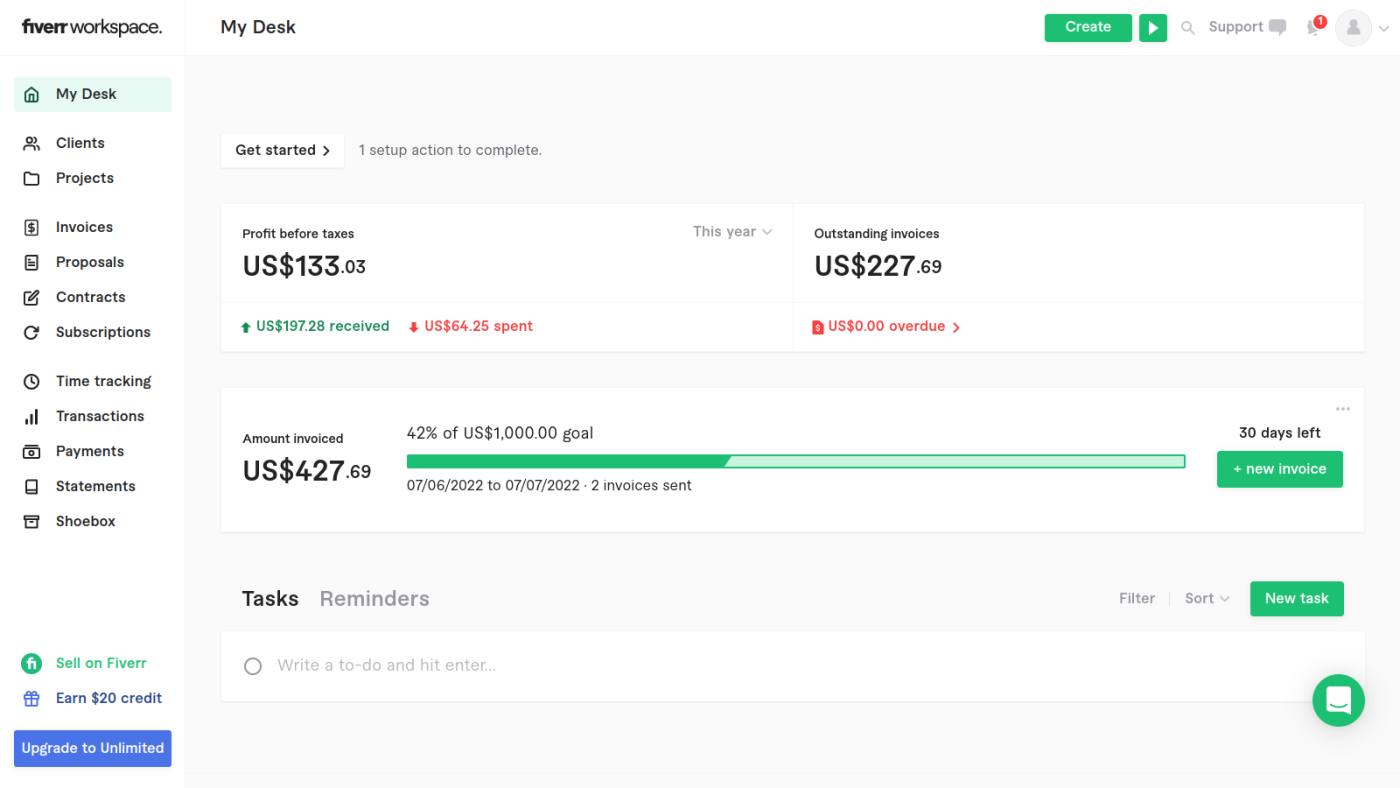Tick the empty to-do circle checkbox
The height and width of the screenshot is (788, 1400).
coord(253,666)
